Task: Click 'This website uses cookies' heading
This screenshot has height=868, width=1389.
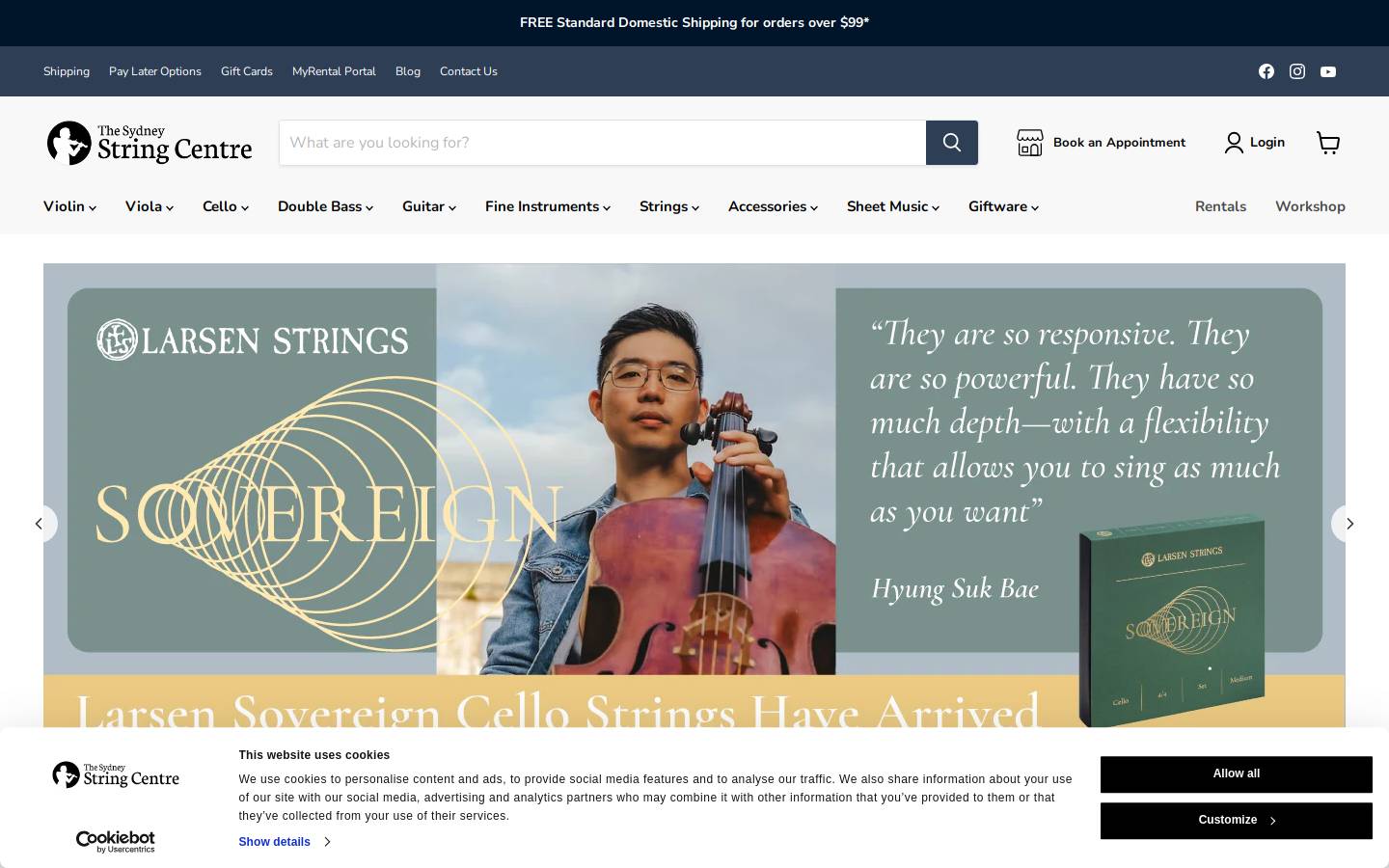Action: [314, 755]
